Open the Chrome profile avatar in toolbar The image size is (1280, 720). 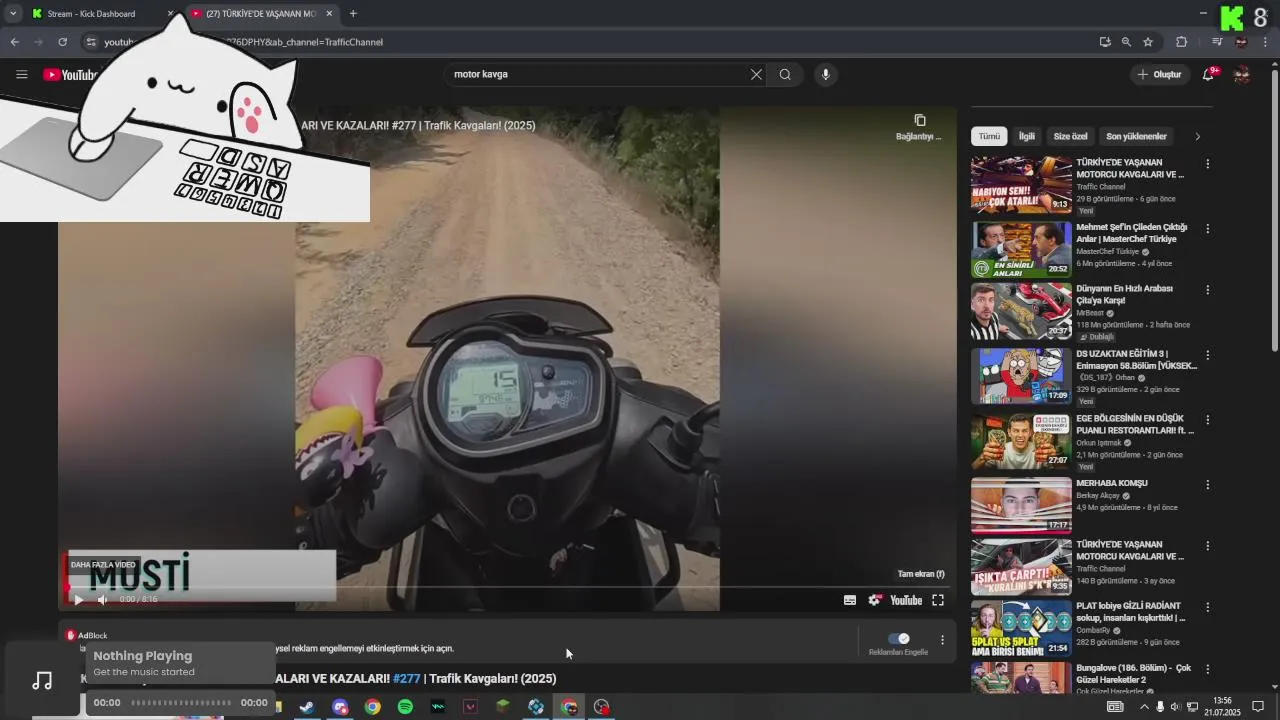[1241, 42]
